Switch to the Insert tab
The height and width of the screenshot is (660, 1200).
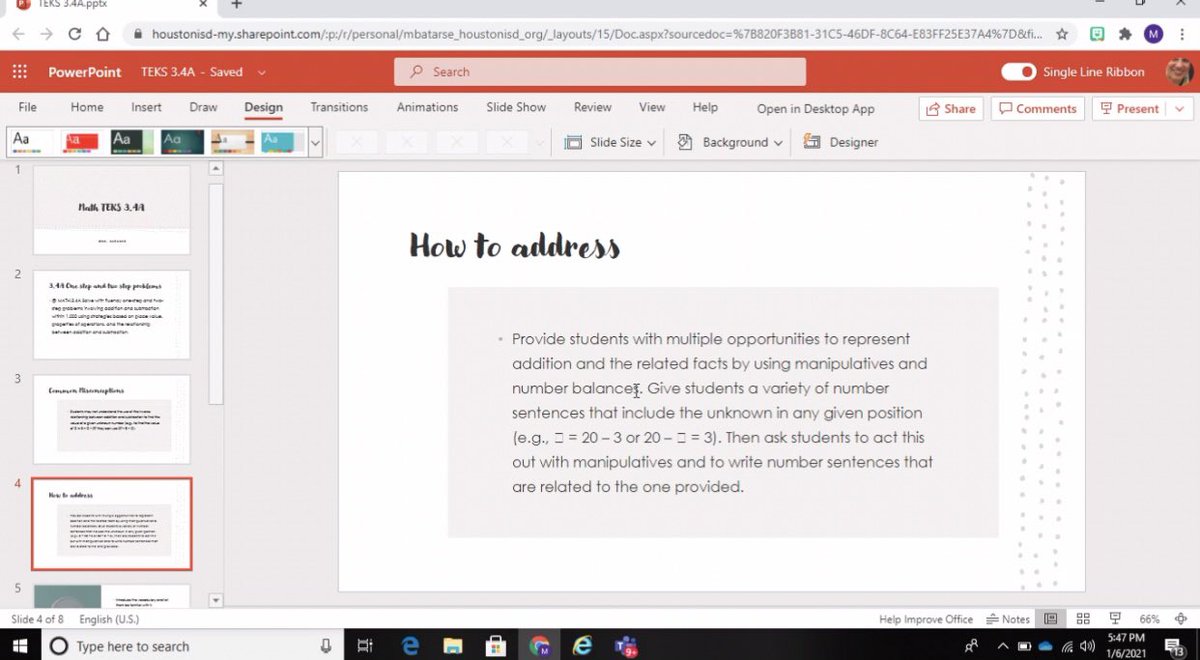[146, 107]
